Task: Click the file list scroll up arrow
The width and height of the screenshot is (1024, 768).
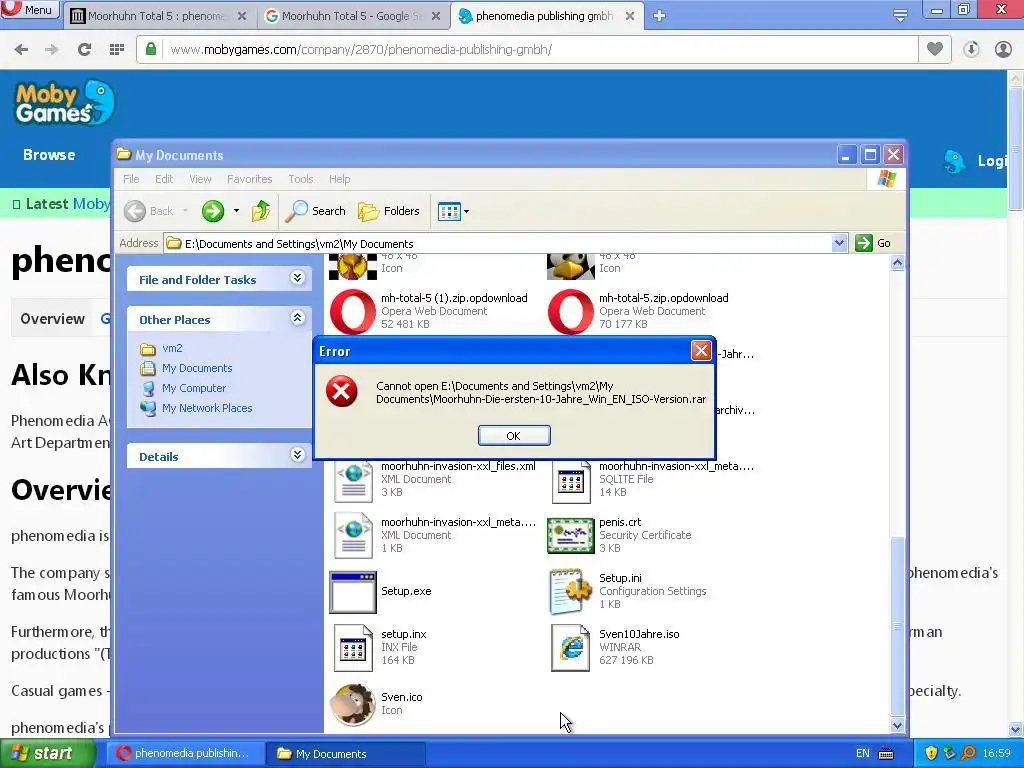Action: (x=897, y=263)
